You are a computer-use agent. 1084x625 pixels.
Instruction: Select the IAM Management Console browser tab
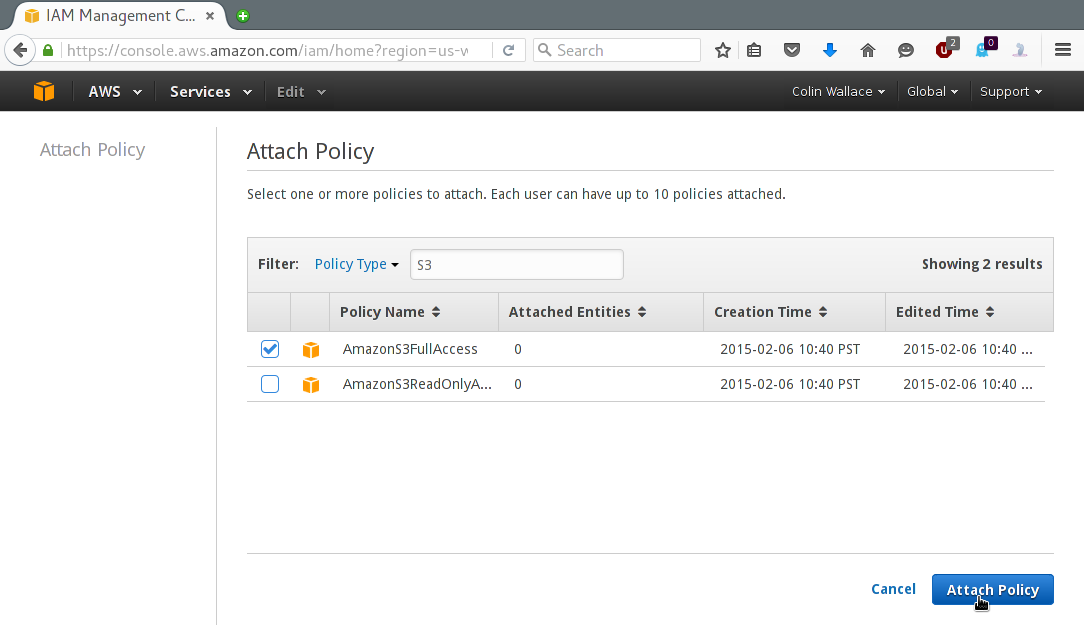point(118,16)
